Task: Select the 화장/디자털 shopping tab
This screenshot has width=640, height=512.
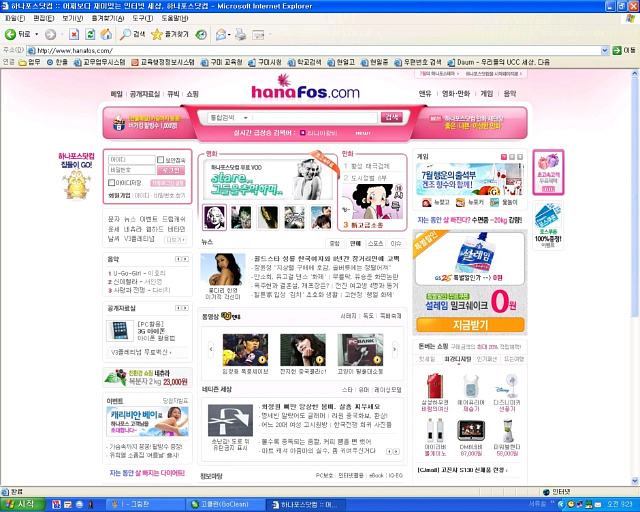Action: pyautogui.click(x=457, y=359)
